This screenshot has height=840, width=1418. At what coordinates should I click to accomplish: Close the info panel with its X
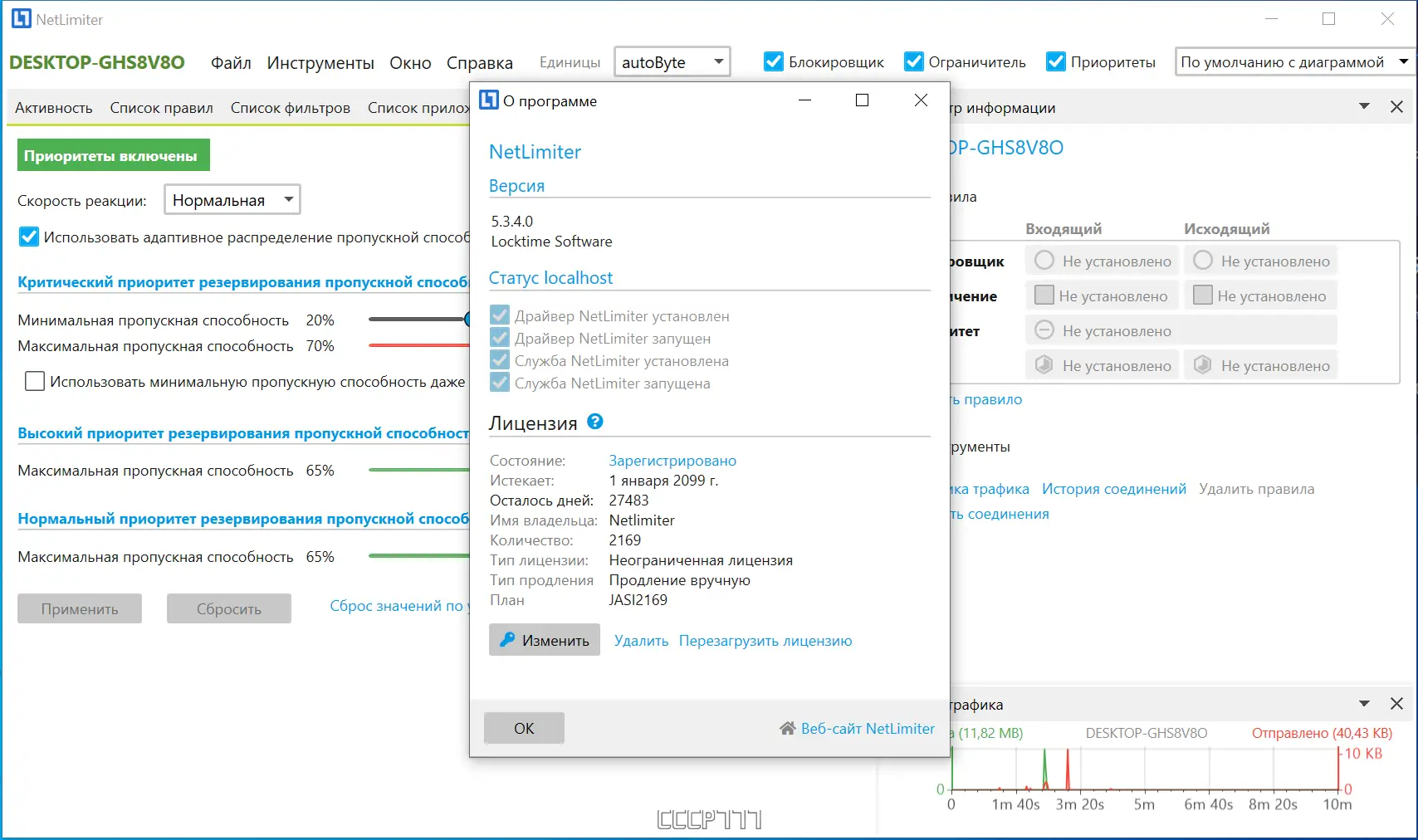coord(1396,107)
